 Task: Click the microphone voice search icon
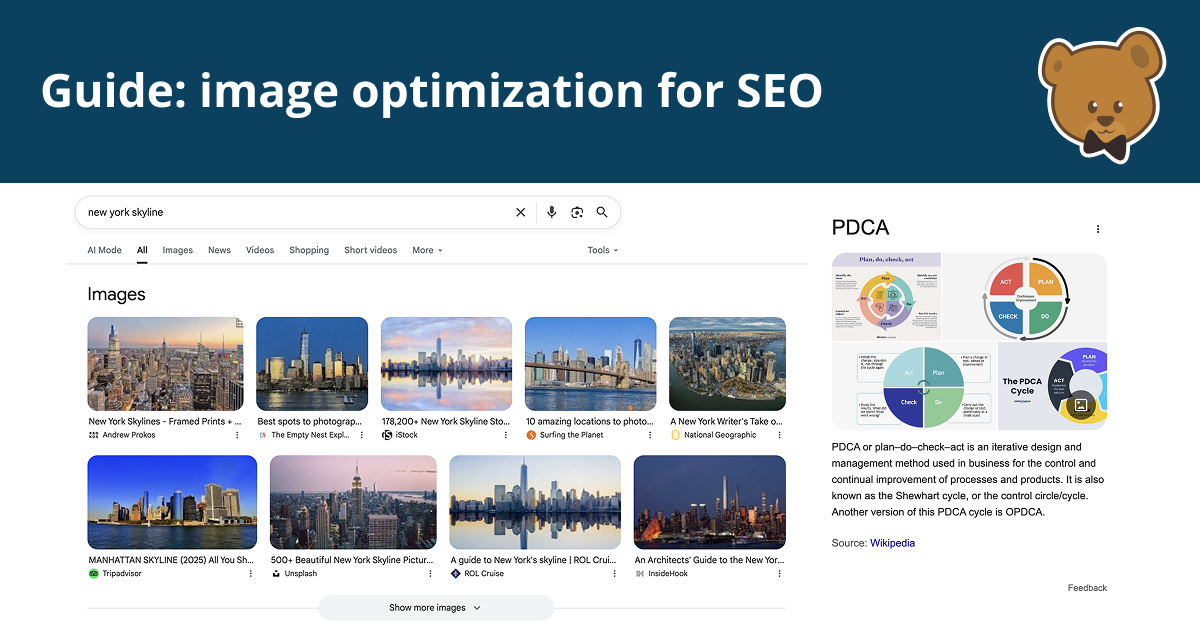(551, 212)
